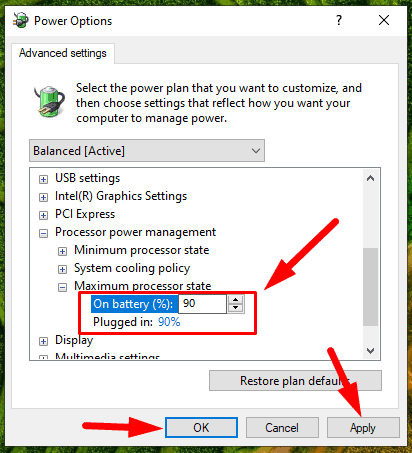This screenshot has height=453, width=412.
Task: Expand Intel(R) Graphics Settings node
Action: point(43,197)
